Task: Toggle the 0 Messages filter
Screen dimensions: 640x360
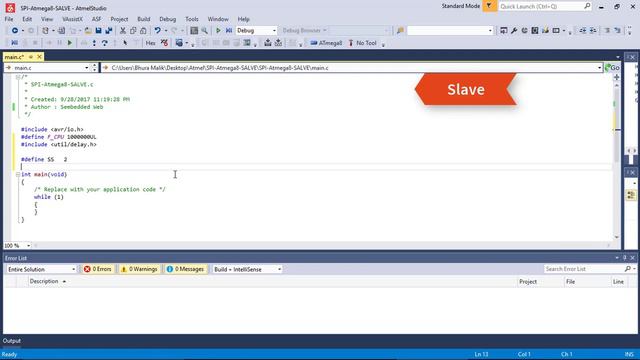Action: pyautogui.click(x=185, y=269)
